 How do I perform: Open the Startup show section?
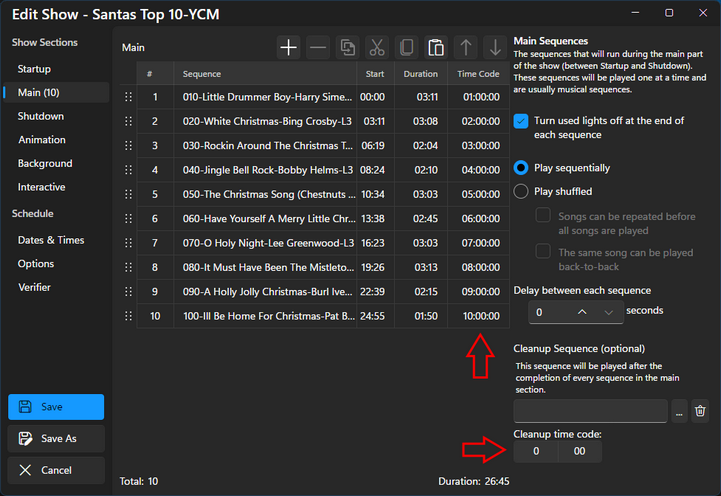tap(34, 69)
